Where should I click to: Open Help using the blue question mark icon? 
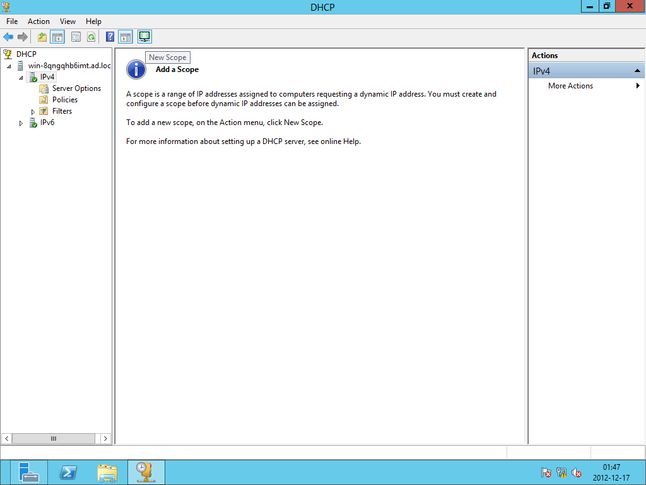coord(110,37)
